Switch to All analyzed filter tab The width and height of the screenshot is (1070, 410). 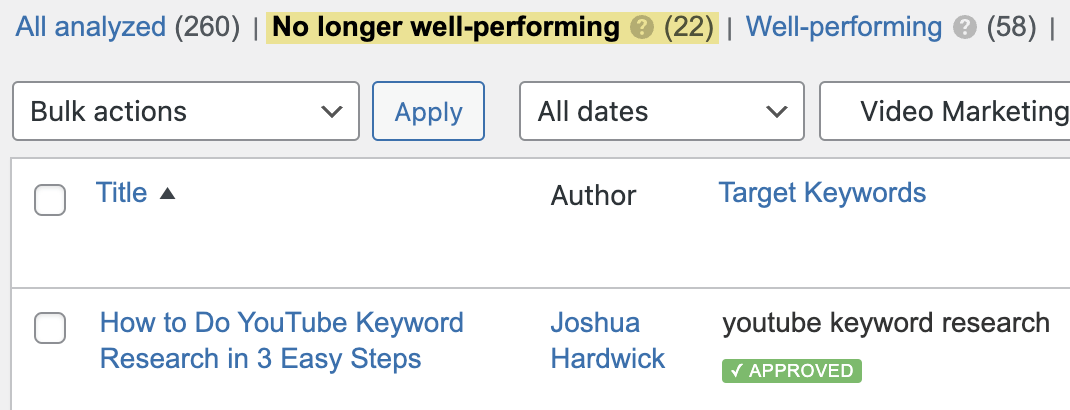(x=91, y=28)
